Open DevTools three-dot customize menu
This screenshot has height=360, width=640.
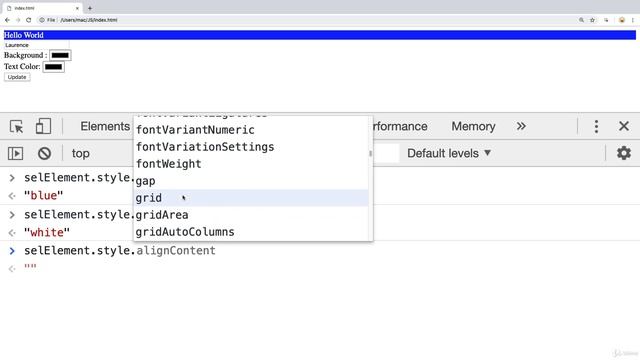[x=596, y=127]
